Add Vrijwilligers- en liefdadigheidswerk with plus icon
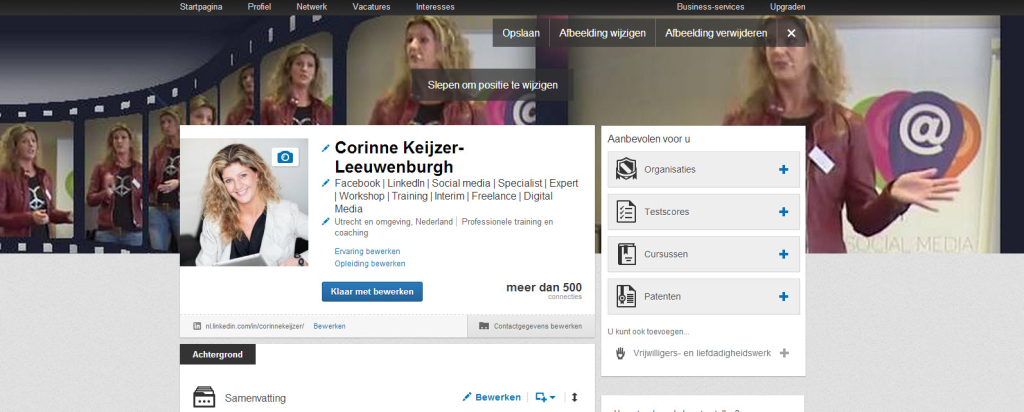The height and width of the screenshot is (412, 1024). [x=784, y=352]
